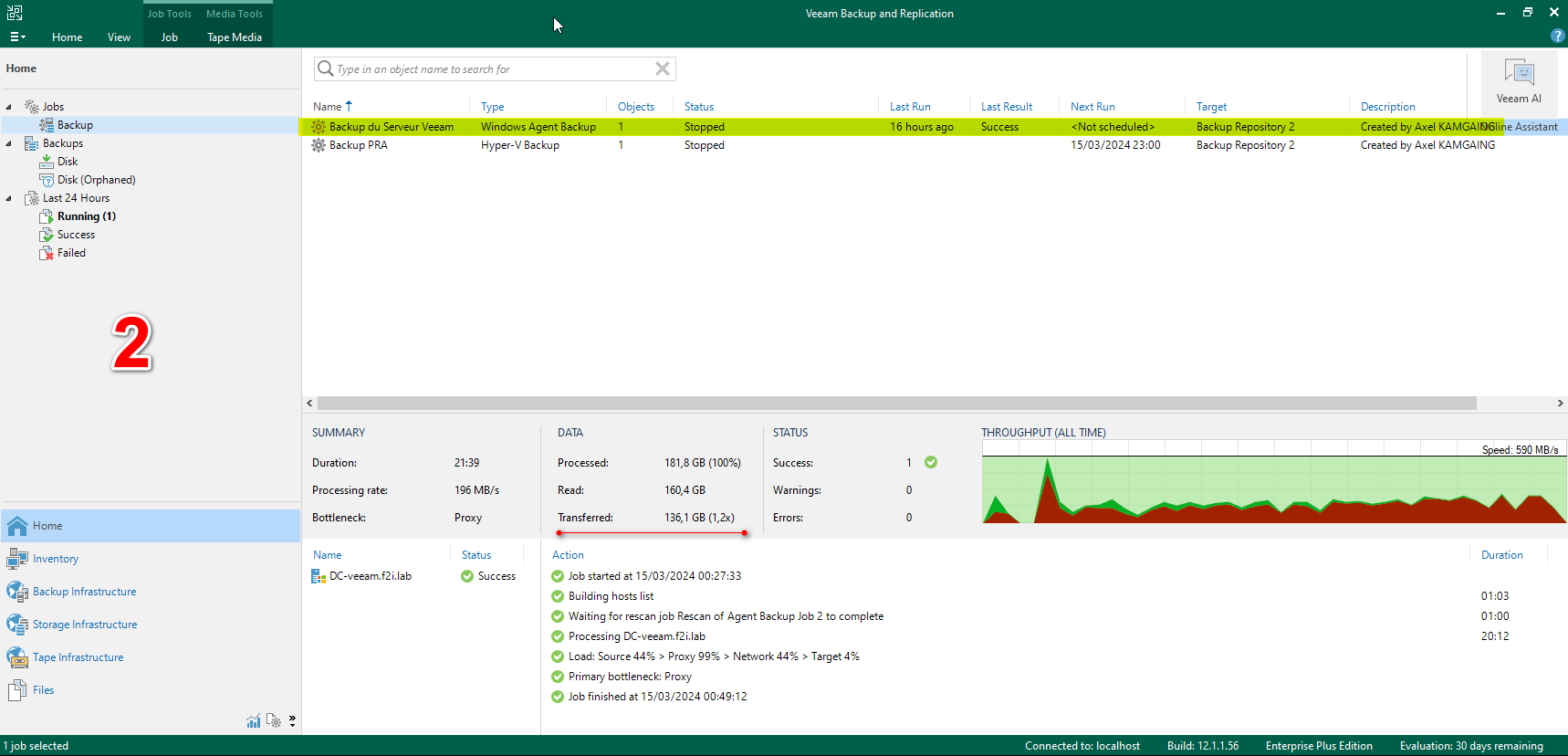Screen dimensions: 1568x756
Task: Open the main hamburger menu
Action: pos(17,37)
